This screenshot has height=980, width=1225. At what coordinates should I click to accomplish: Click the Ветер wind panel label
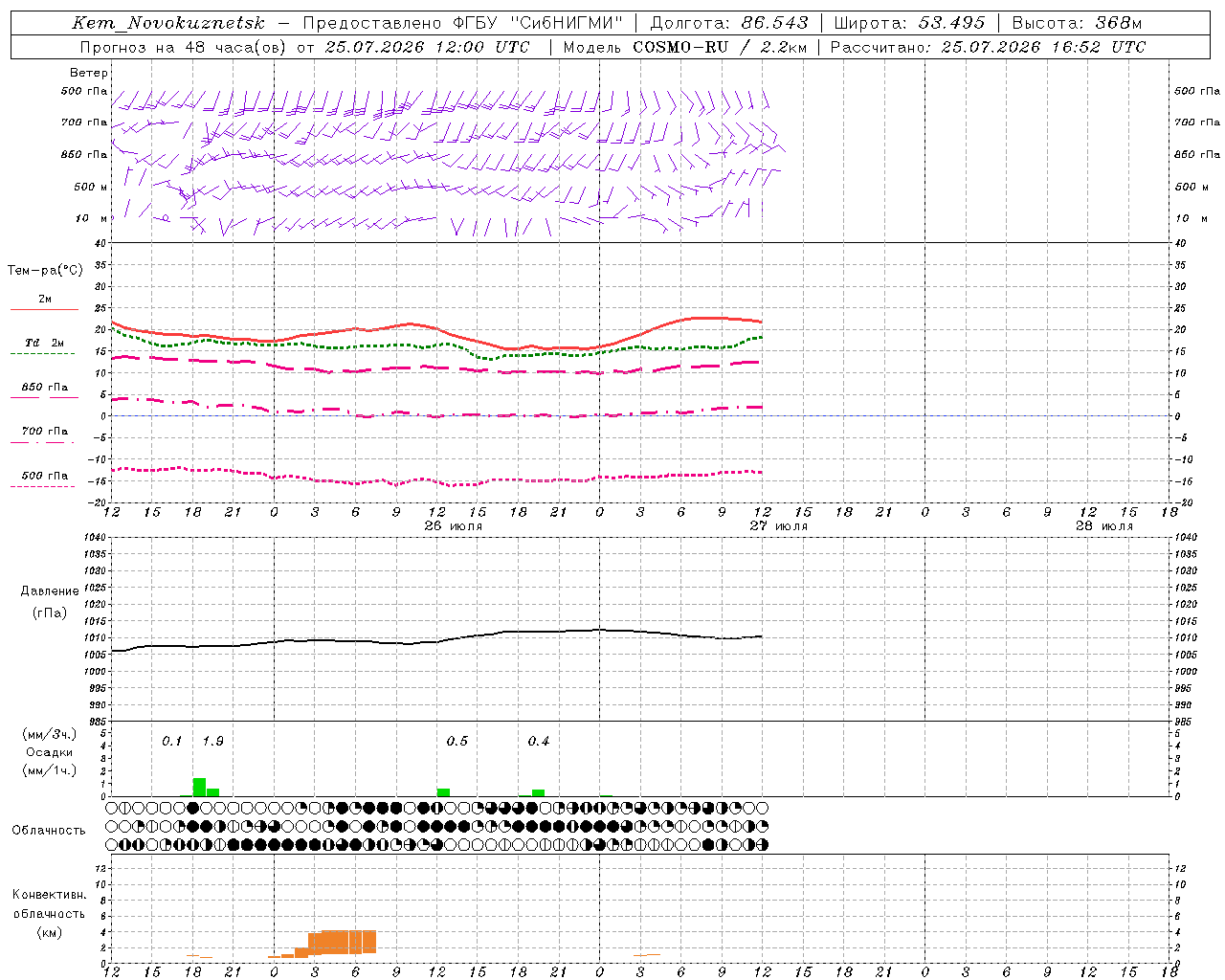[x=89, y=73]
